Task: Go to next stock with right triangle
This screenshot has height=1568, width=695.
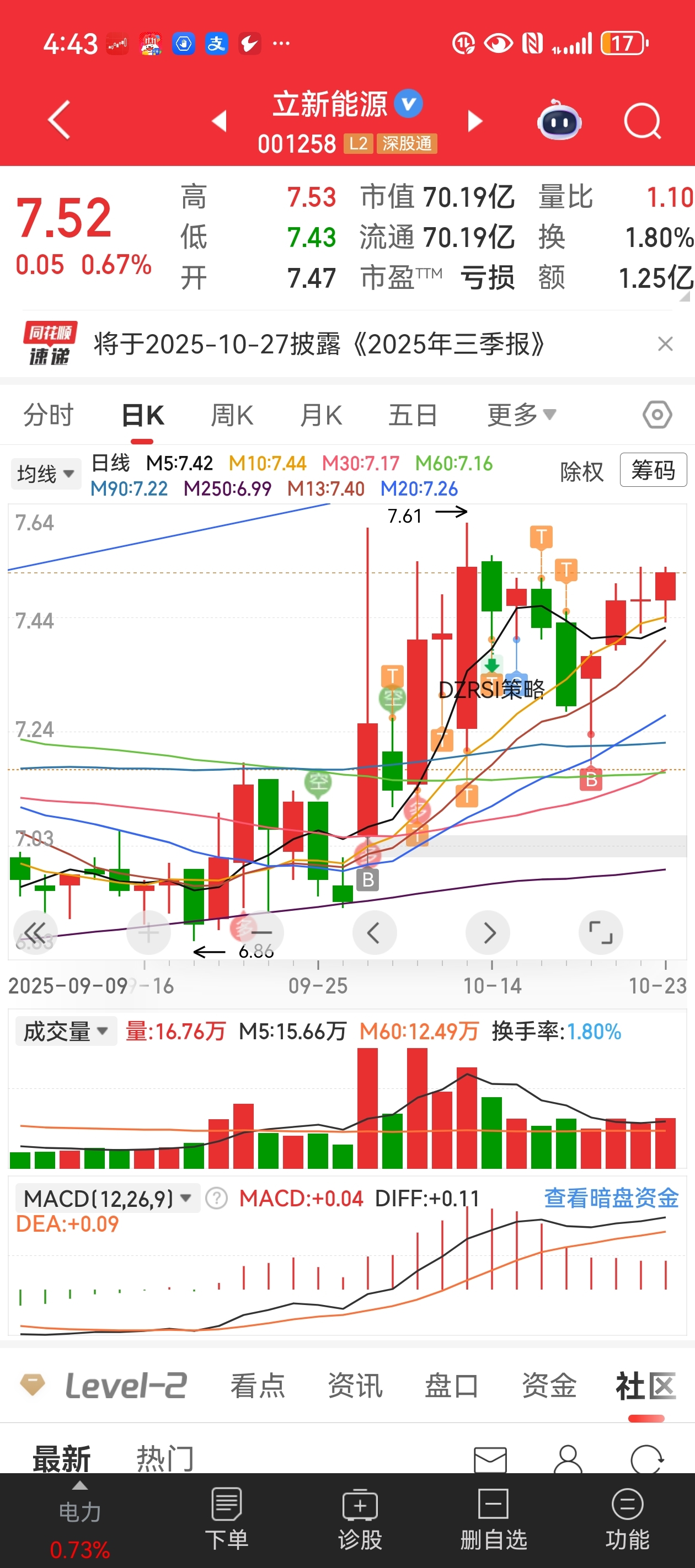Action: click(475, 121)
